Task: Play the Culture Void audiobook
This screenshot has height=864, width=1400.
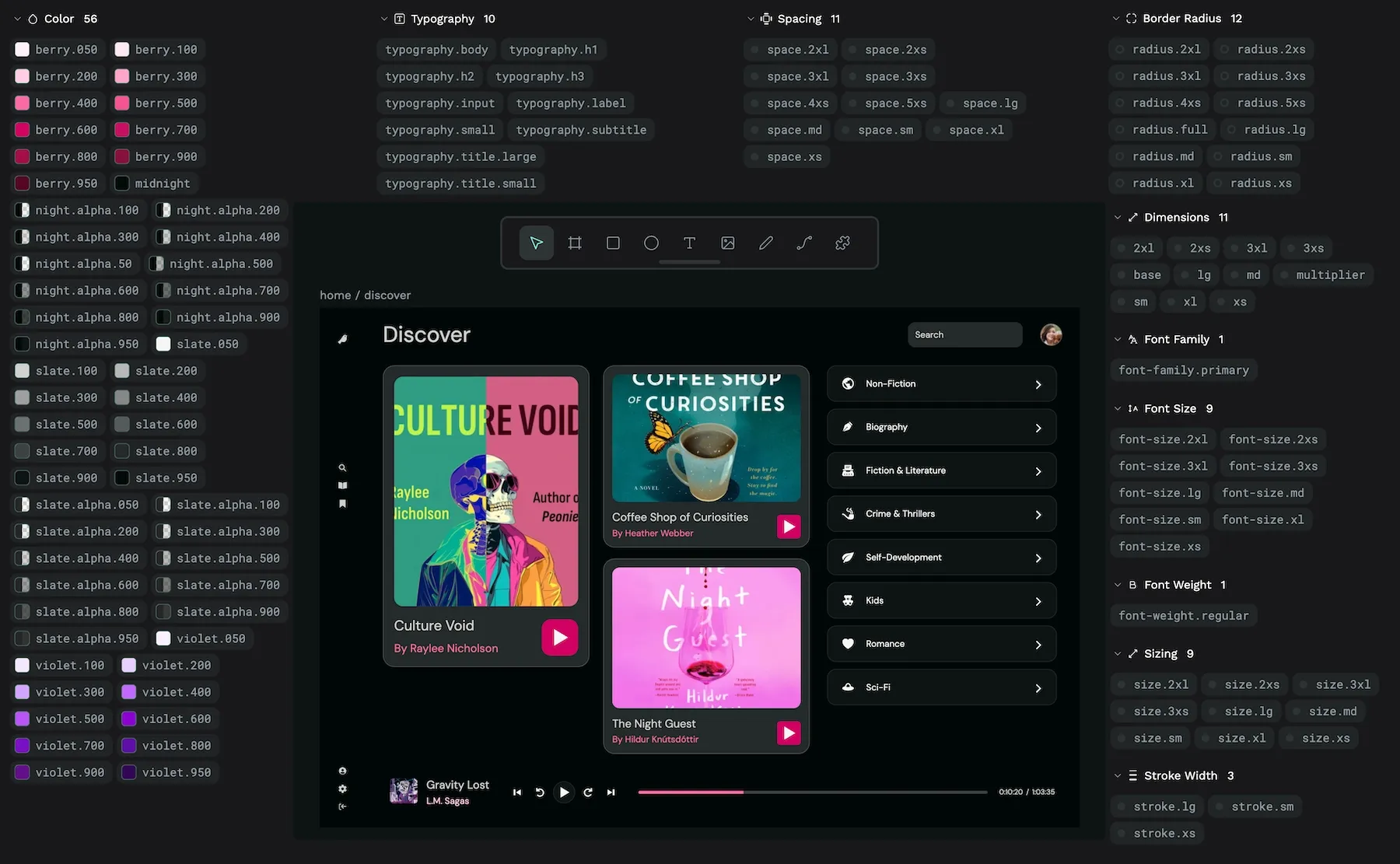Action: coord(559,638)
